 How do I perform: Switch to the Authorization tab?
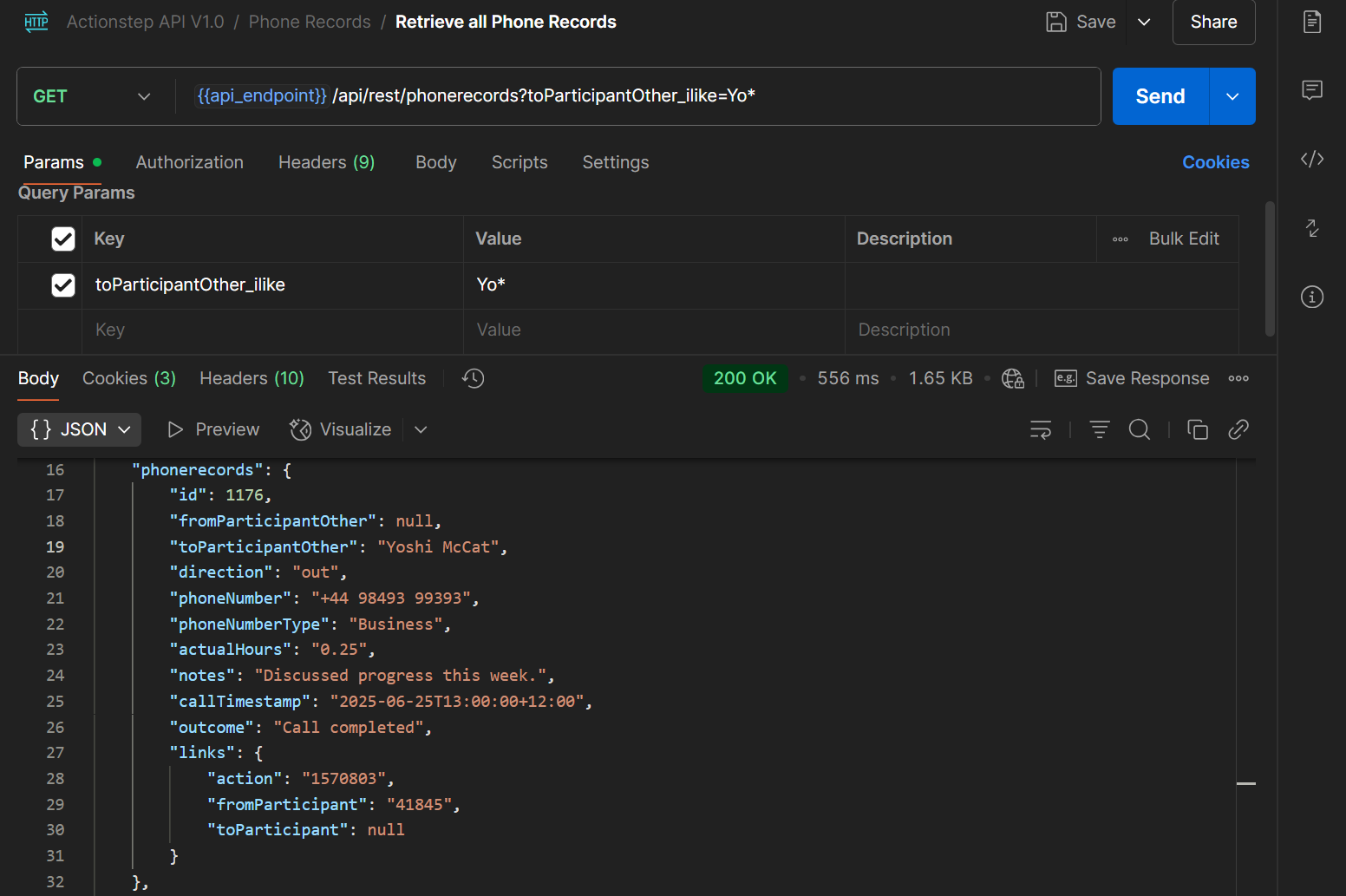(x=190, y=162)
